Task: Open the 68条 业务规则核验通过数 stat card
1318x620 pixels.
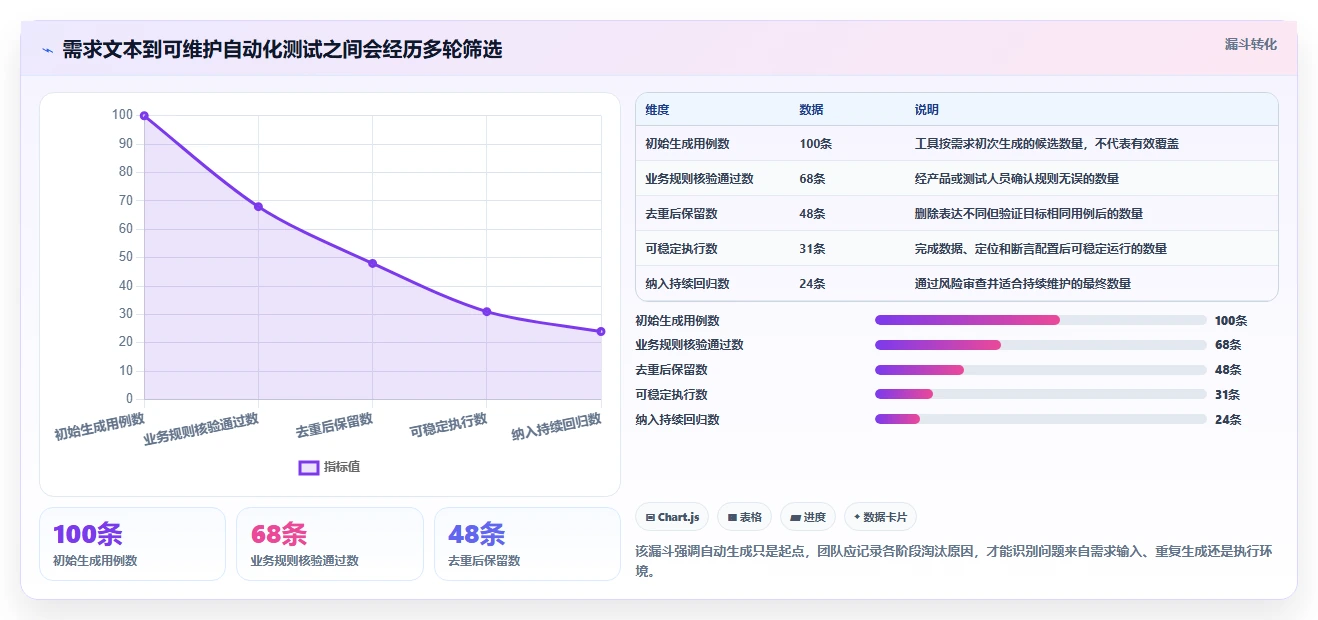Action: click(330, 544)
